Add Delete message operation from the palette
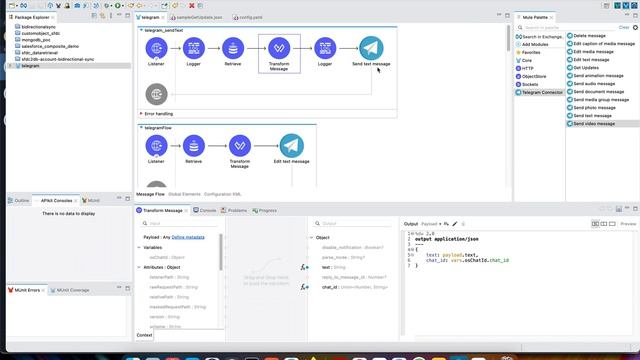This screenshot has height=360, width=640. [x=589, y=36]
